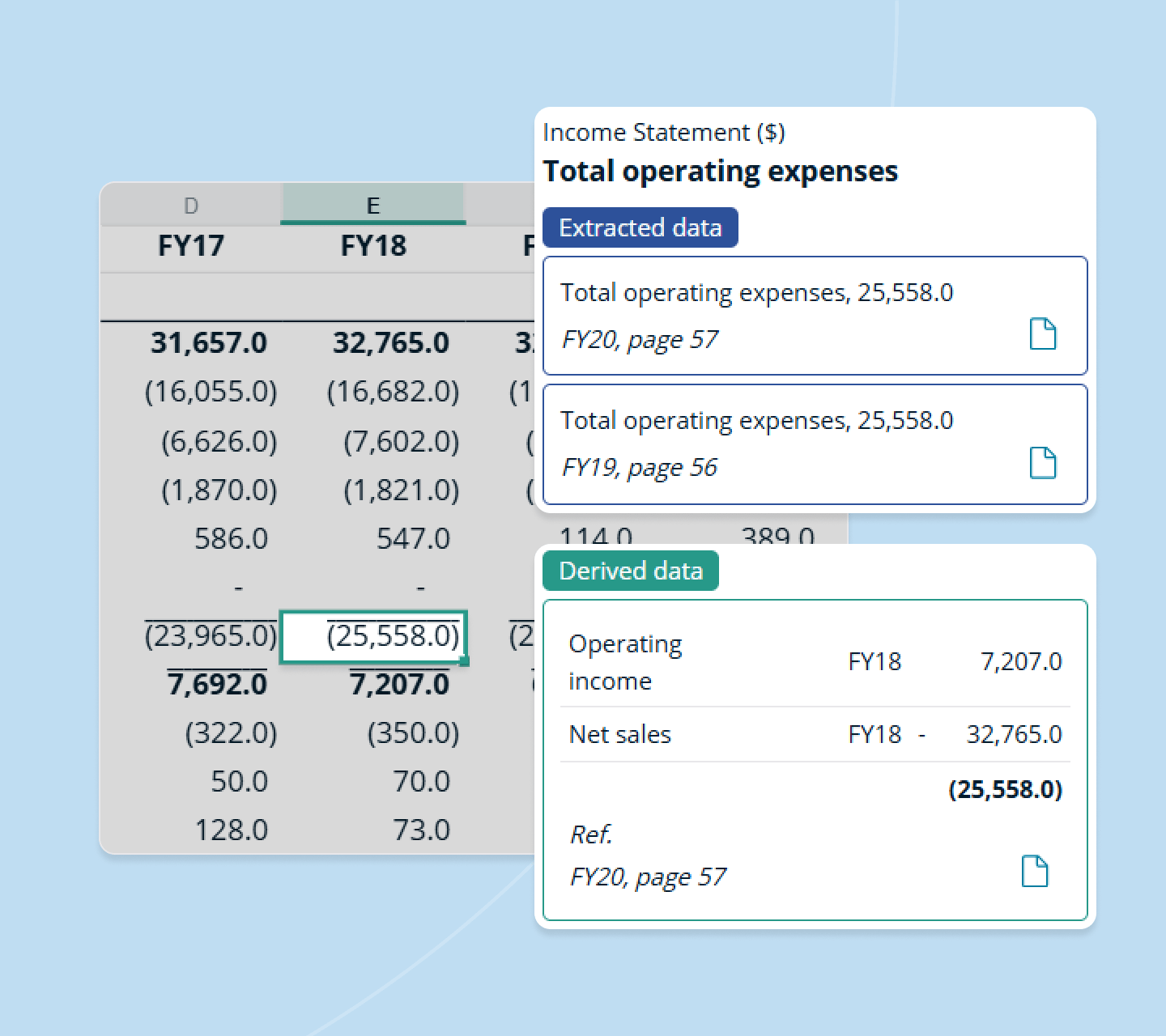
Task: Select the FY18 column heading cell
Action: point(373,245)
